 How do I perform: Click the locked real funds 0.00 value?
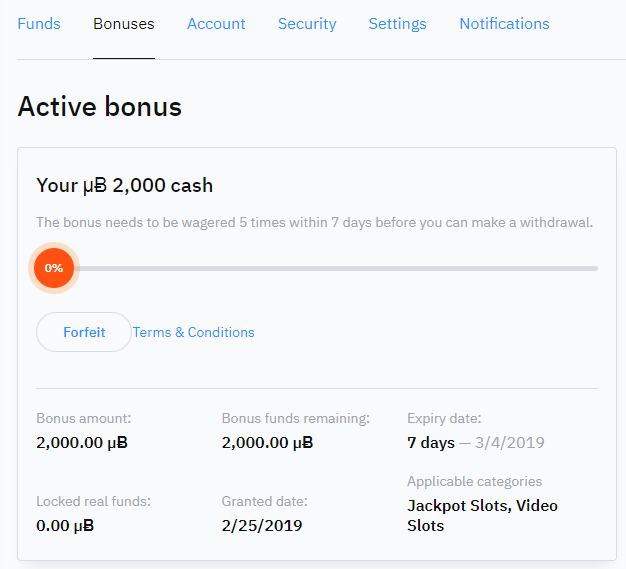click(x=65, y=525)
